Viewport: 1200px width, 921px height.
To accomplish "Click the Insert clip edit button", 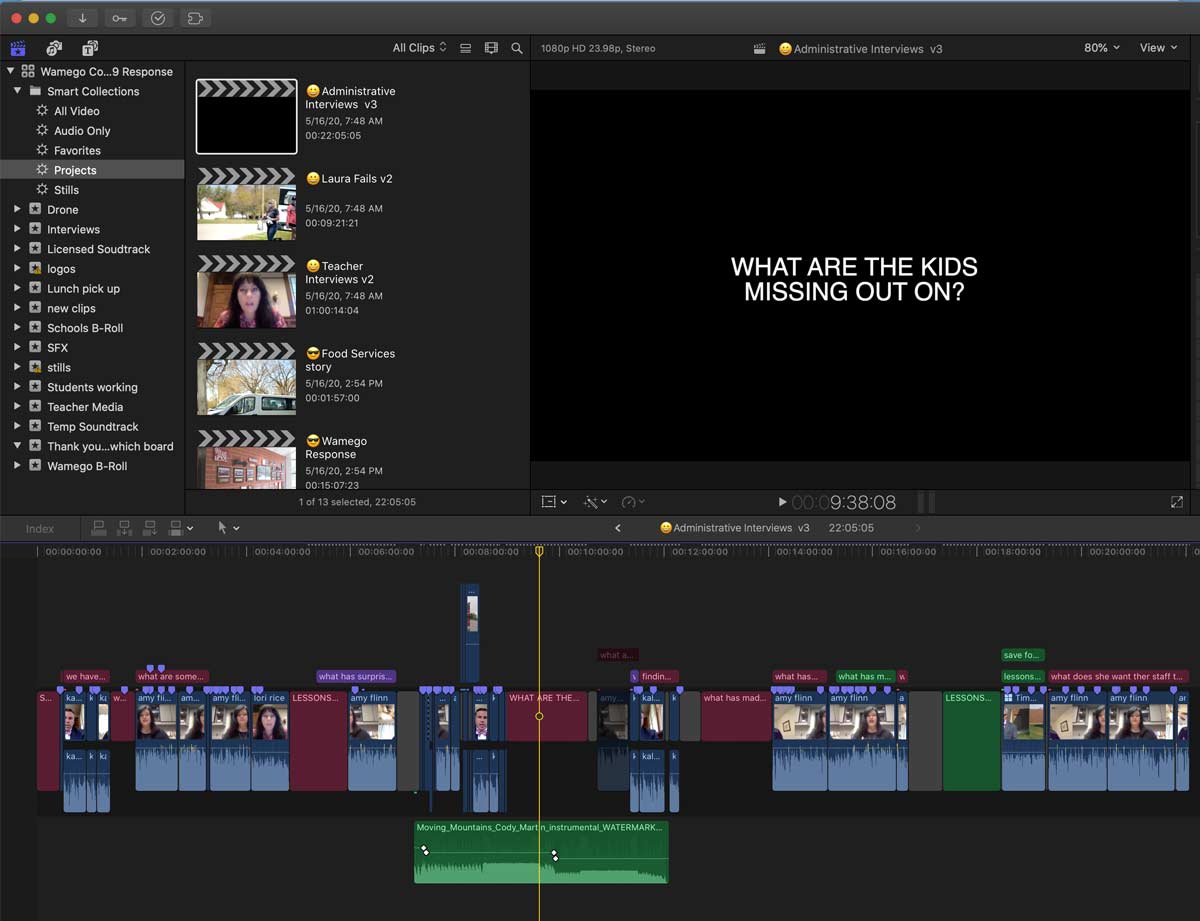I will tap(125, 528).
